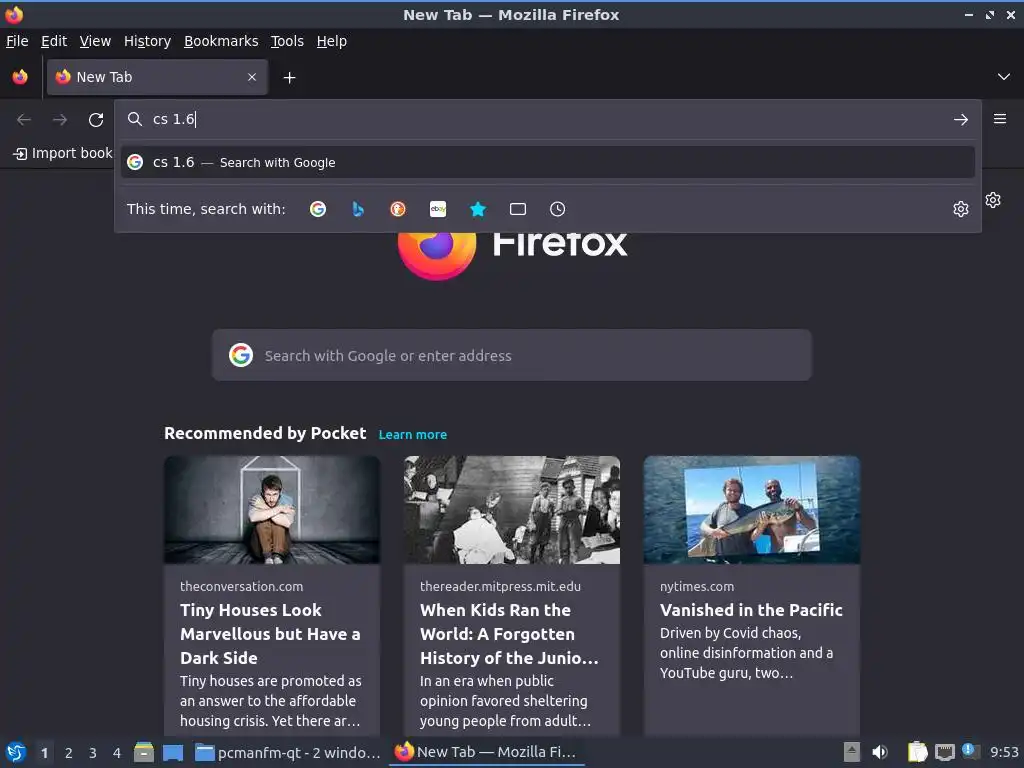1024x768 pixels.
Task: Click removable media eject tray icon
Action: pos(852,752)
